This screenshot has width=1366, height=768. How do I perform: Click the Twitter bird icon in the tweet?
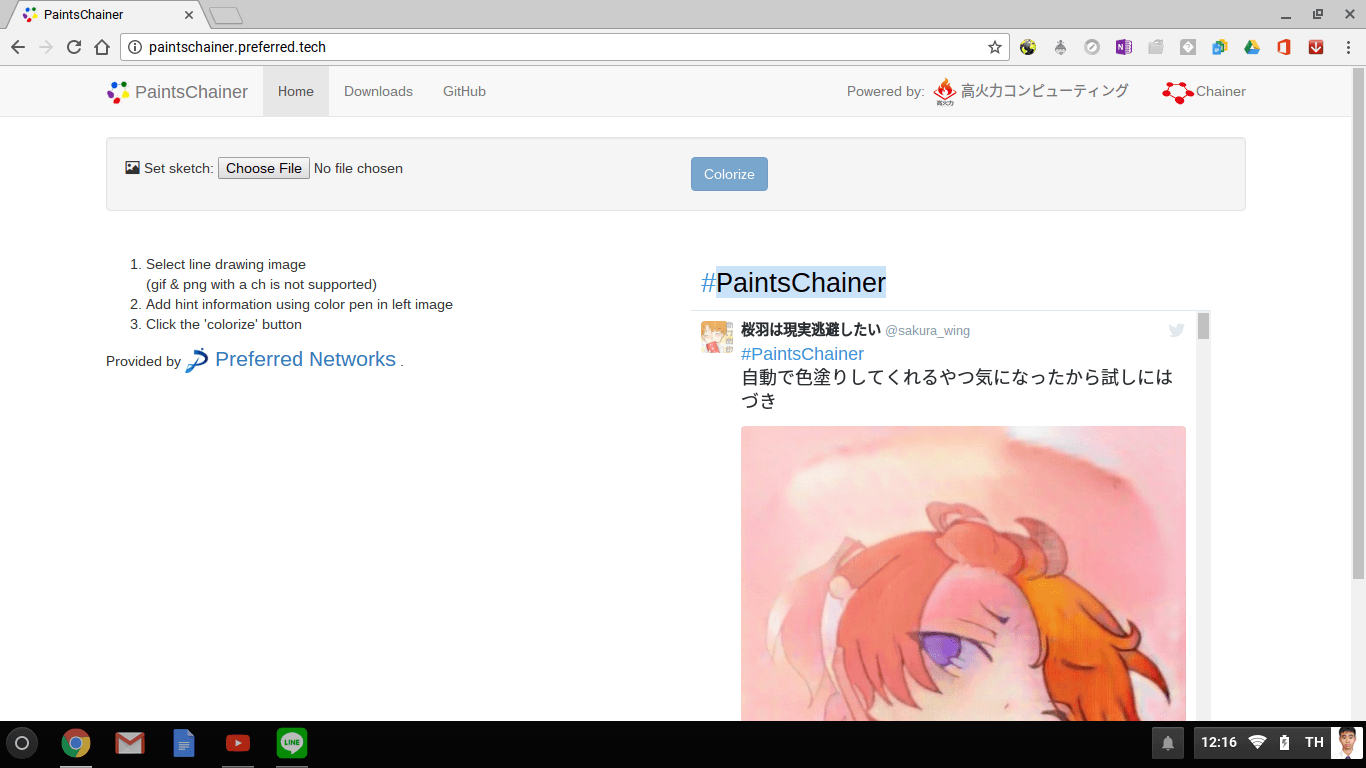point(1177,330)
